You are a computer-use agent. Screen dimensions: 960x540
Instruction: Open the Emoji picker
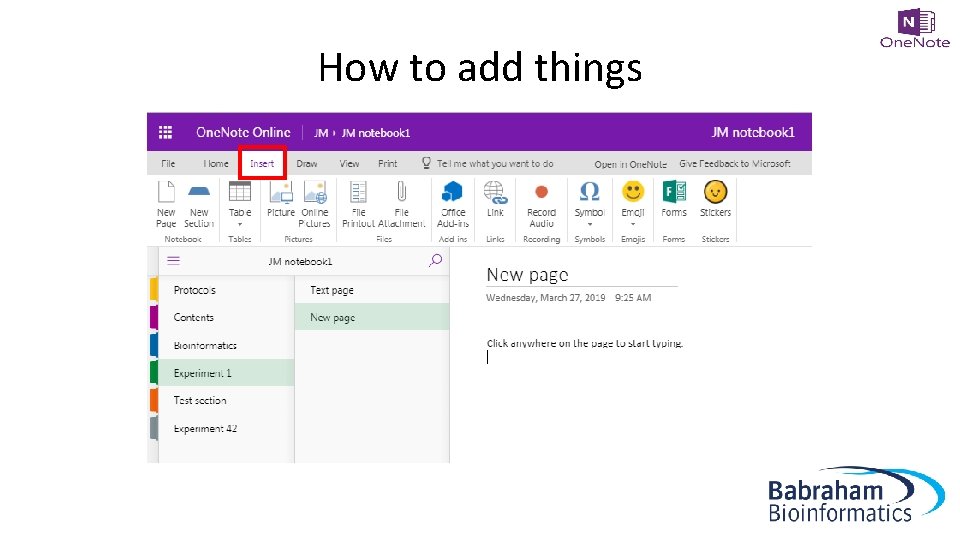(633, 200)
